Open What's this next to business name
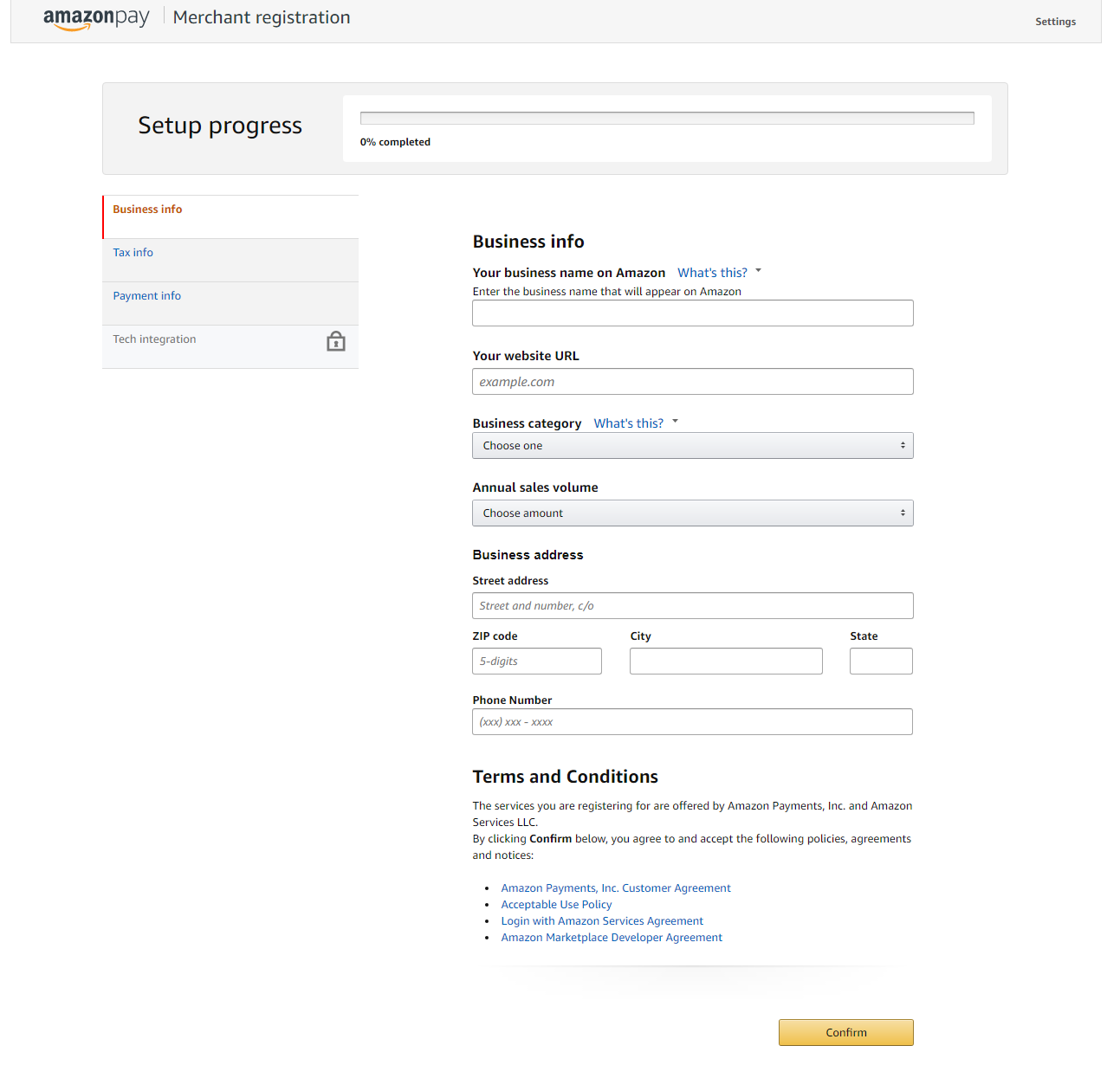This screenshot has width=1120, height=1065. 712,273
